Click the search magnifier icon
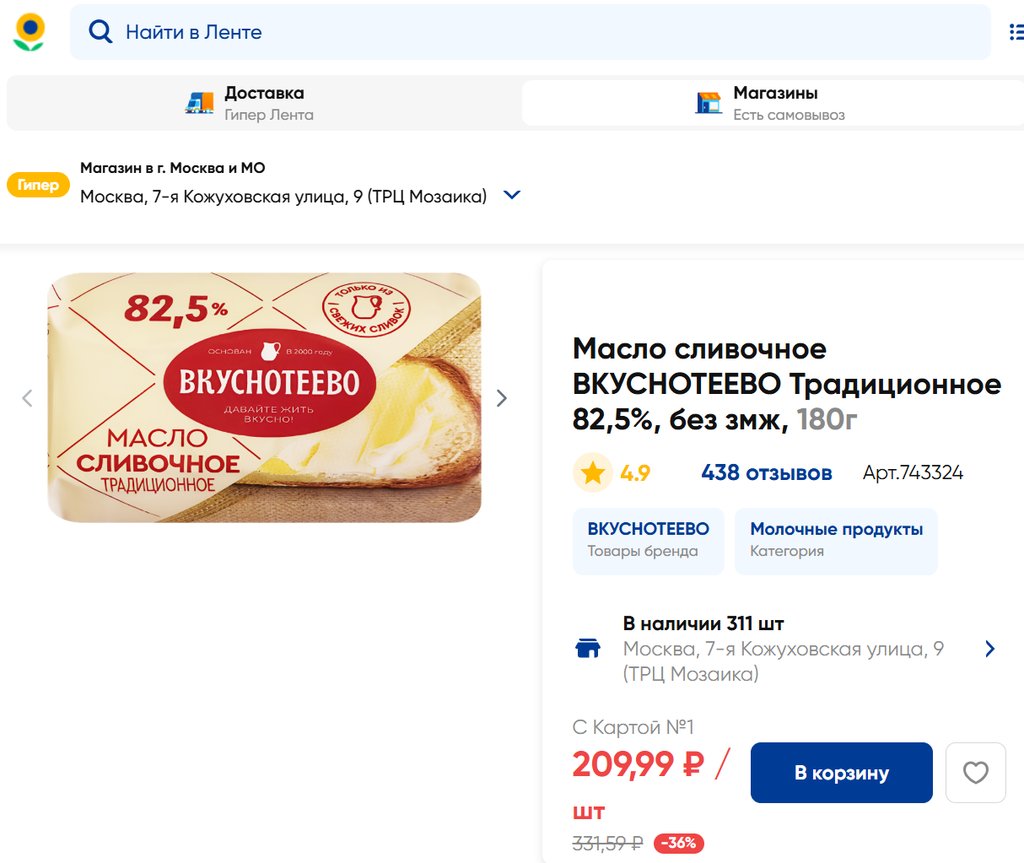Screen dimensions: 1024x863 (x=100, y=32)
